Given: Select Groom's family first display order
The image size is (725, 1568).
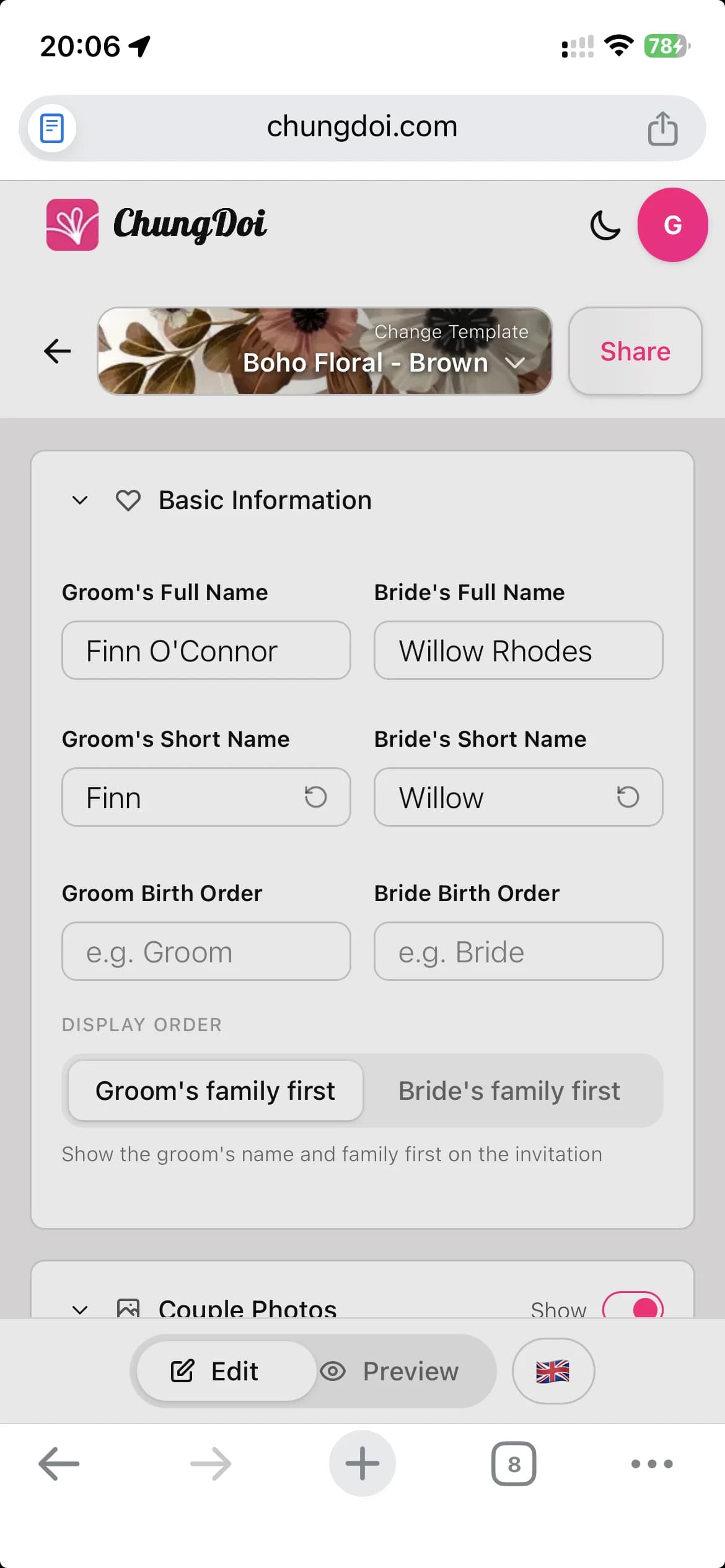Looking at the screenshot, I should coord(215,1091).
